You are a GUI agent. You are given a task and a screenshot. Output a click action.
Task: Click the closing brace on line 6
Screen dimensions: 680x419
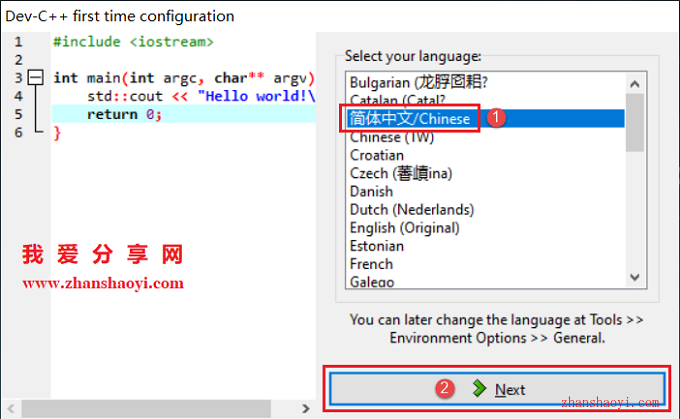(57, 133)
